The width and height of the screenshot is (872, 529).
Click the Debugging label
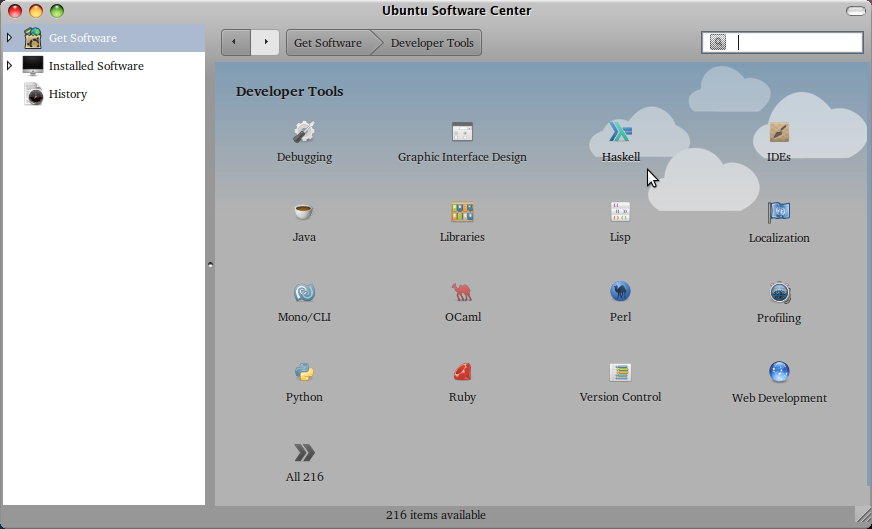coord(304,157)
